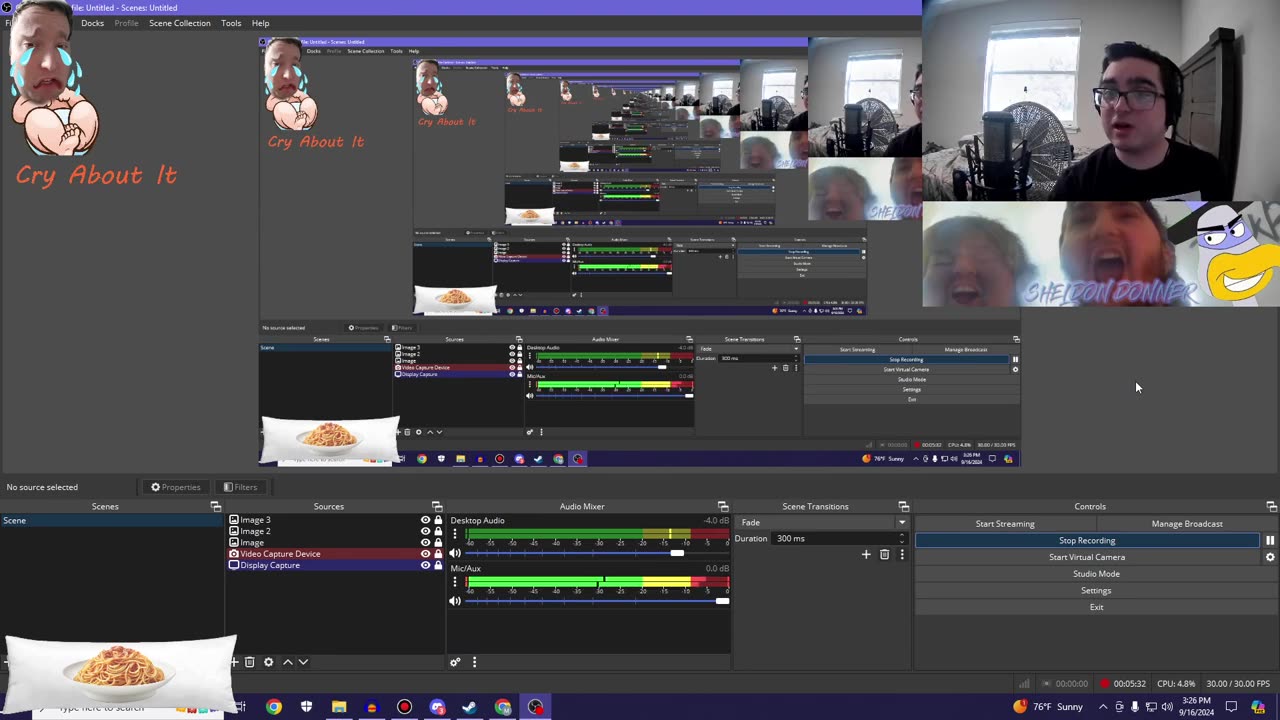Click Stop Recording button
Image resolution: width=1280 pixels, height=720 pixels.
pos(1087,540)
